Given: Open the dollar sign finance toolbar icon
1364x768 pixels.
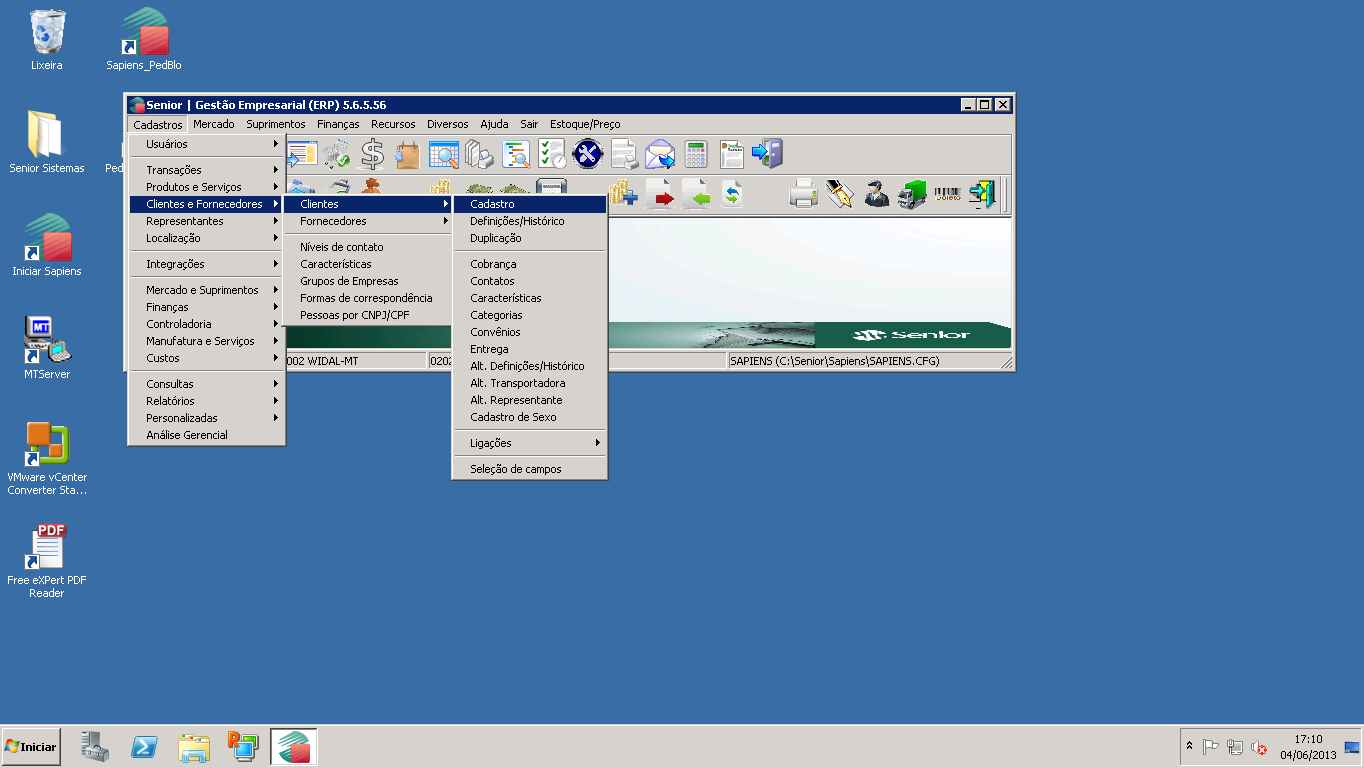Looking at the screenshot, I should point(372,154).
